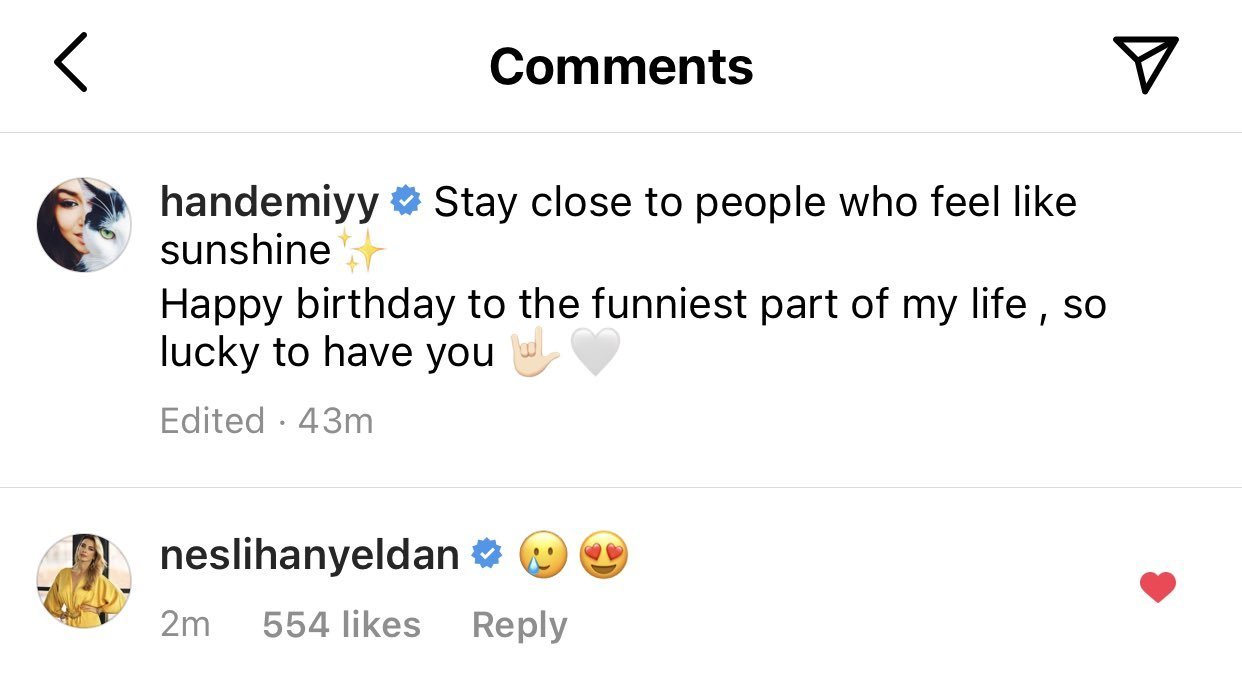
Task: Unlike neslihanyeldan's comment with the red heart
Action: (x=1157, y=587)
